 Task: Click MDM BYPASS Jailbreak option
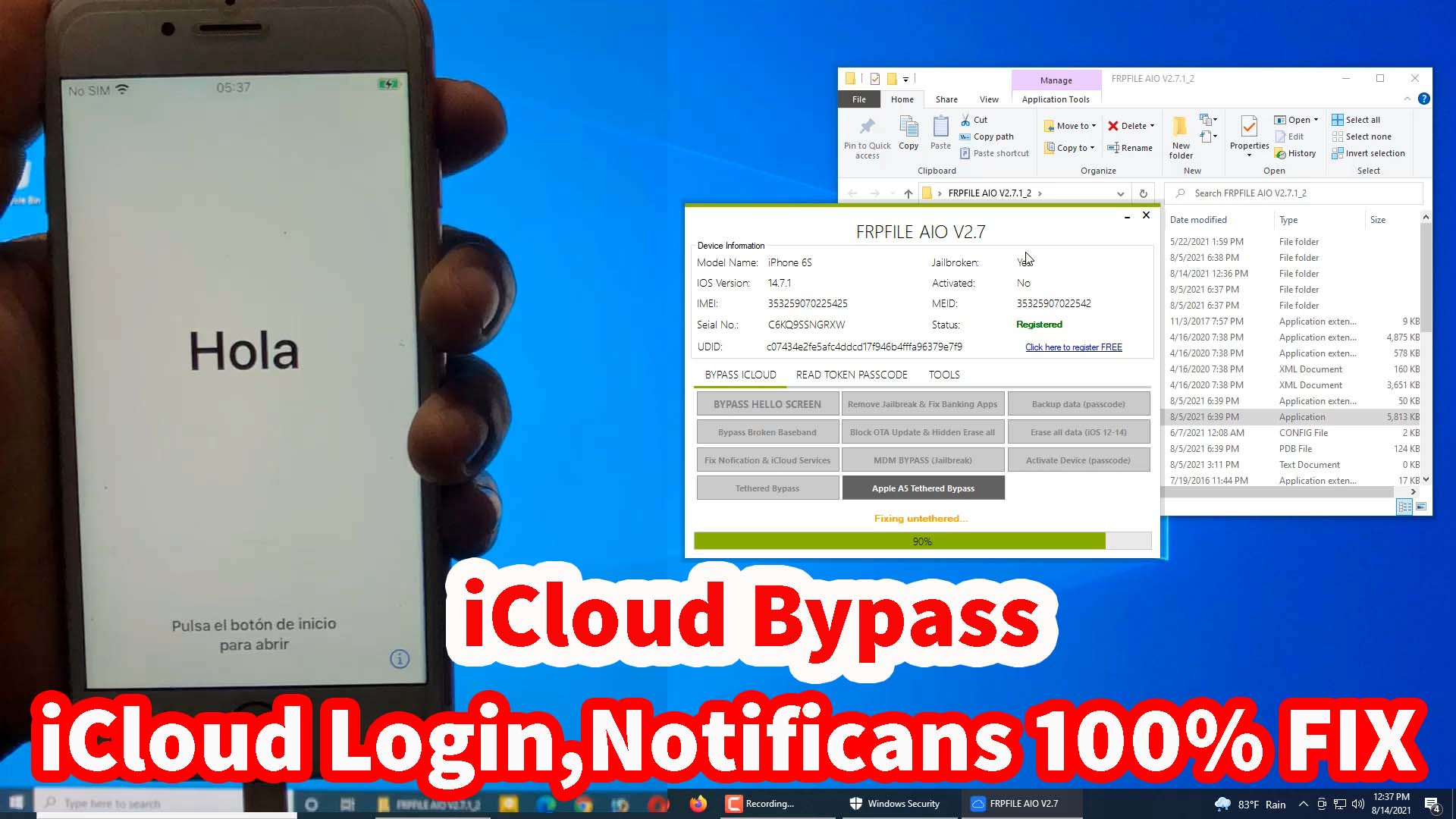(x=922, y=459)
